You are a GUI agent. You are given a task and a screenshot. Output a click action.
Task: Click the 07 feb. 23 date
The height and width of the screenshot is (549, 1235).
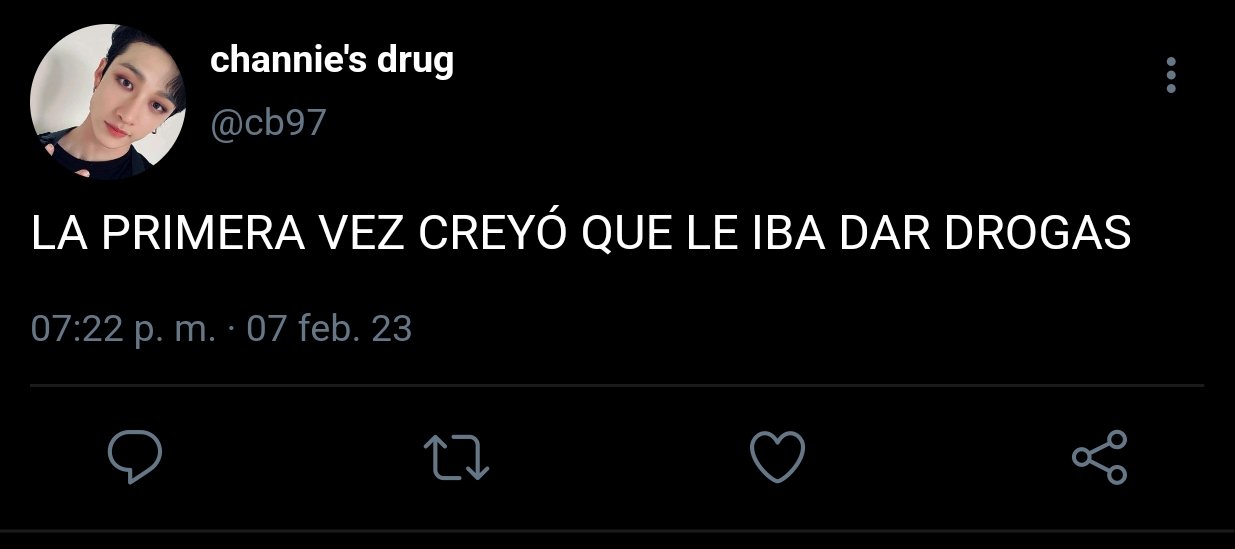coord(329,329)
